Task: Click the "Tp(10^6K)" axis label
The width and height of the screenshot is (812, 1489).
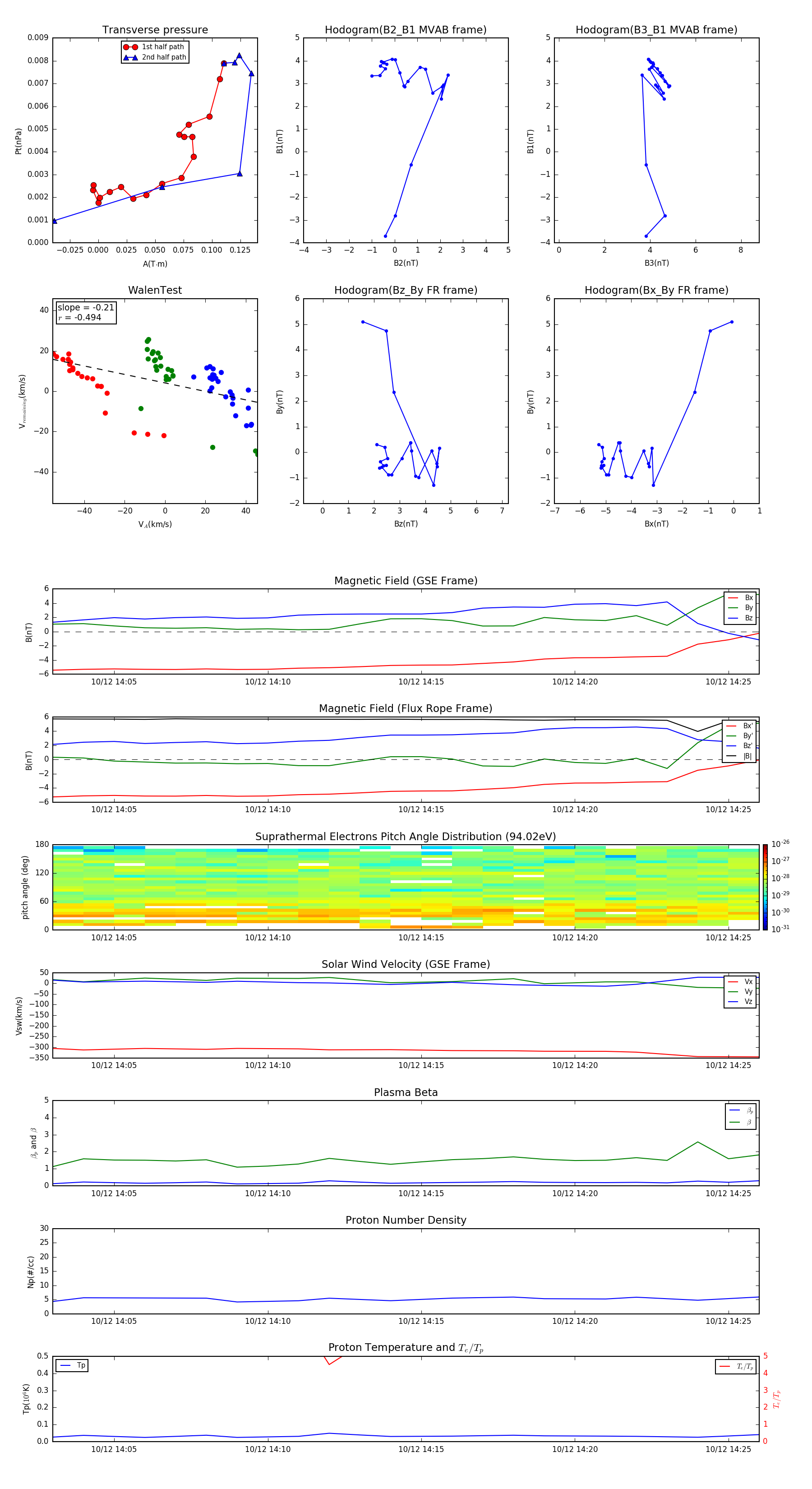Action: (x=26, y=1399)
